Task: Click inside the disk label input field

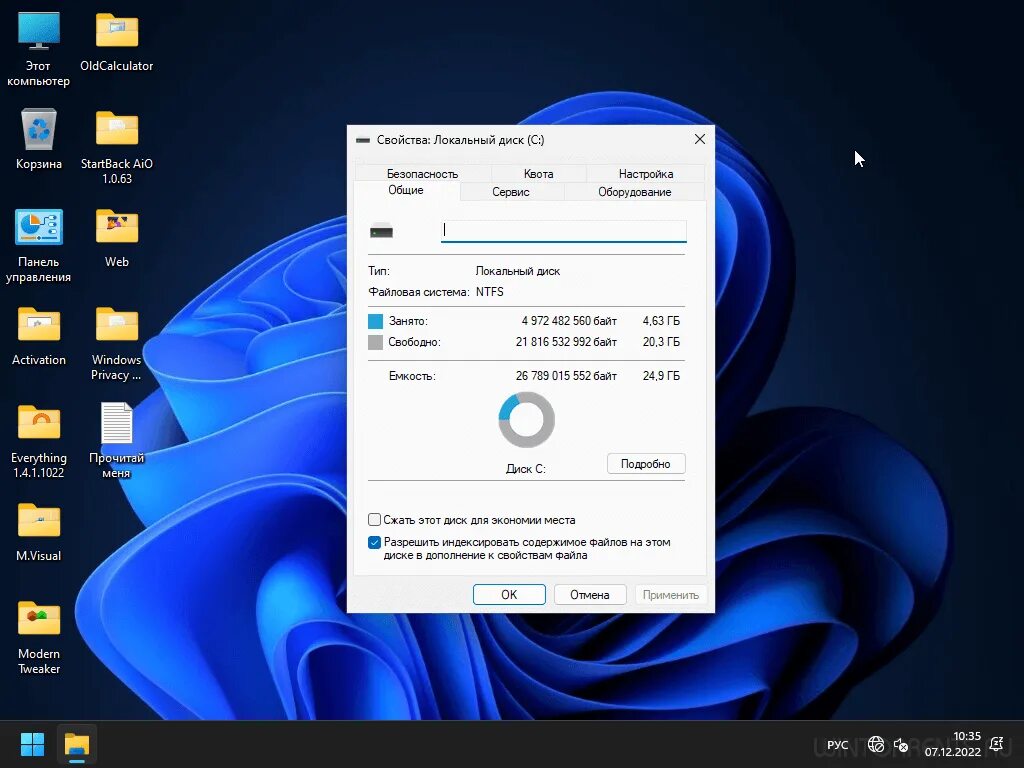Action: pos(563,230)
